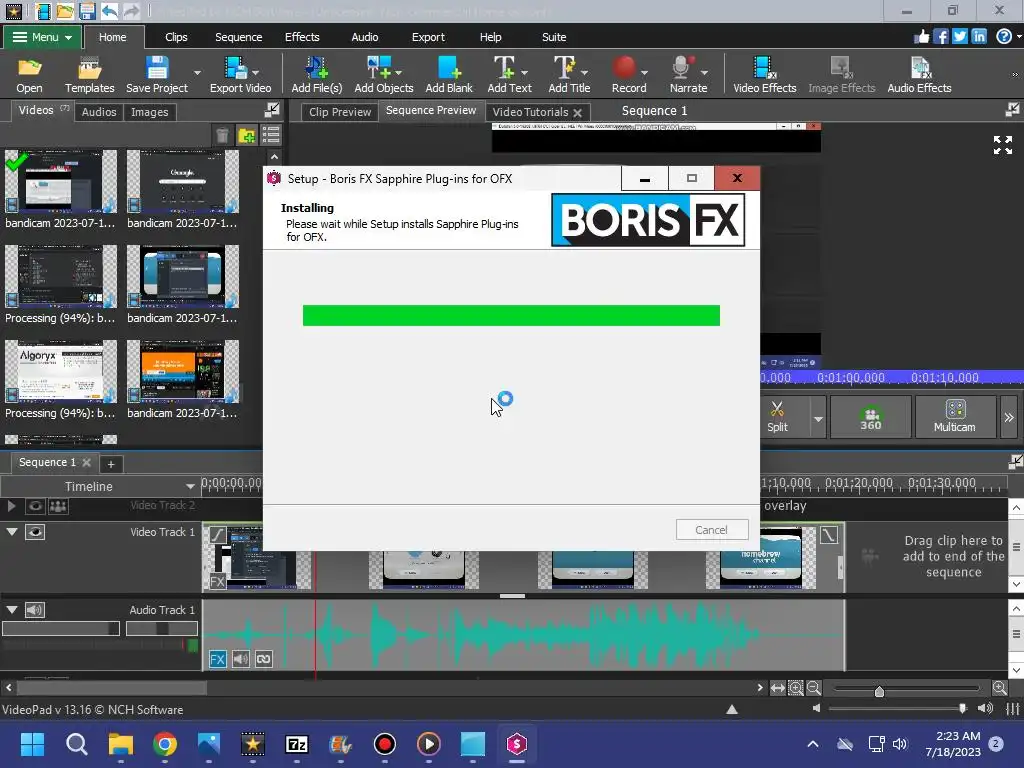Switch to the Clip Preview tab
Viewport: 1024px width, 768px height.
coord(340,112)
